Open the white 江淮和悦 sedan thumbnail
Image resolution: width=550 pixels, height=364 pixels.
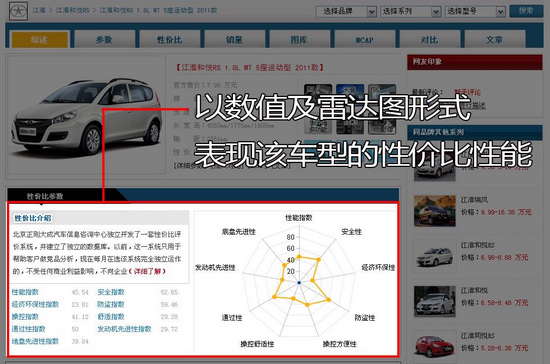(x=435, y=301)
